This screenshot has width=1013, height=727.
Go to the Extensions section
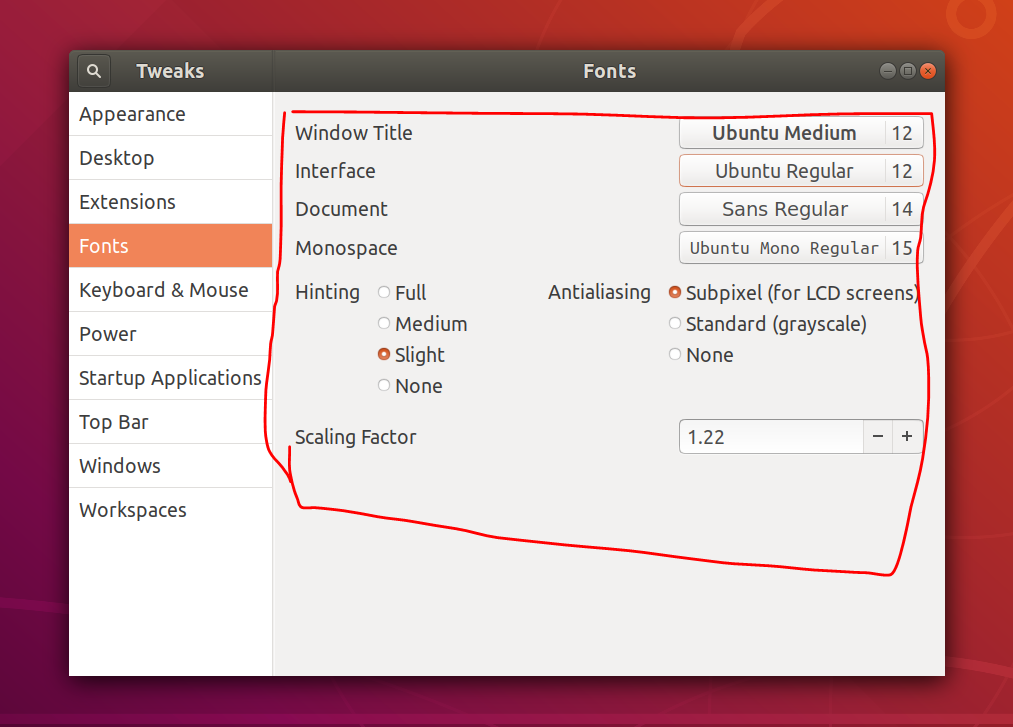tap(127, 202)
